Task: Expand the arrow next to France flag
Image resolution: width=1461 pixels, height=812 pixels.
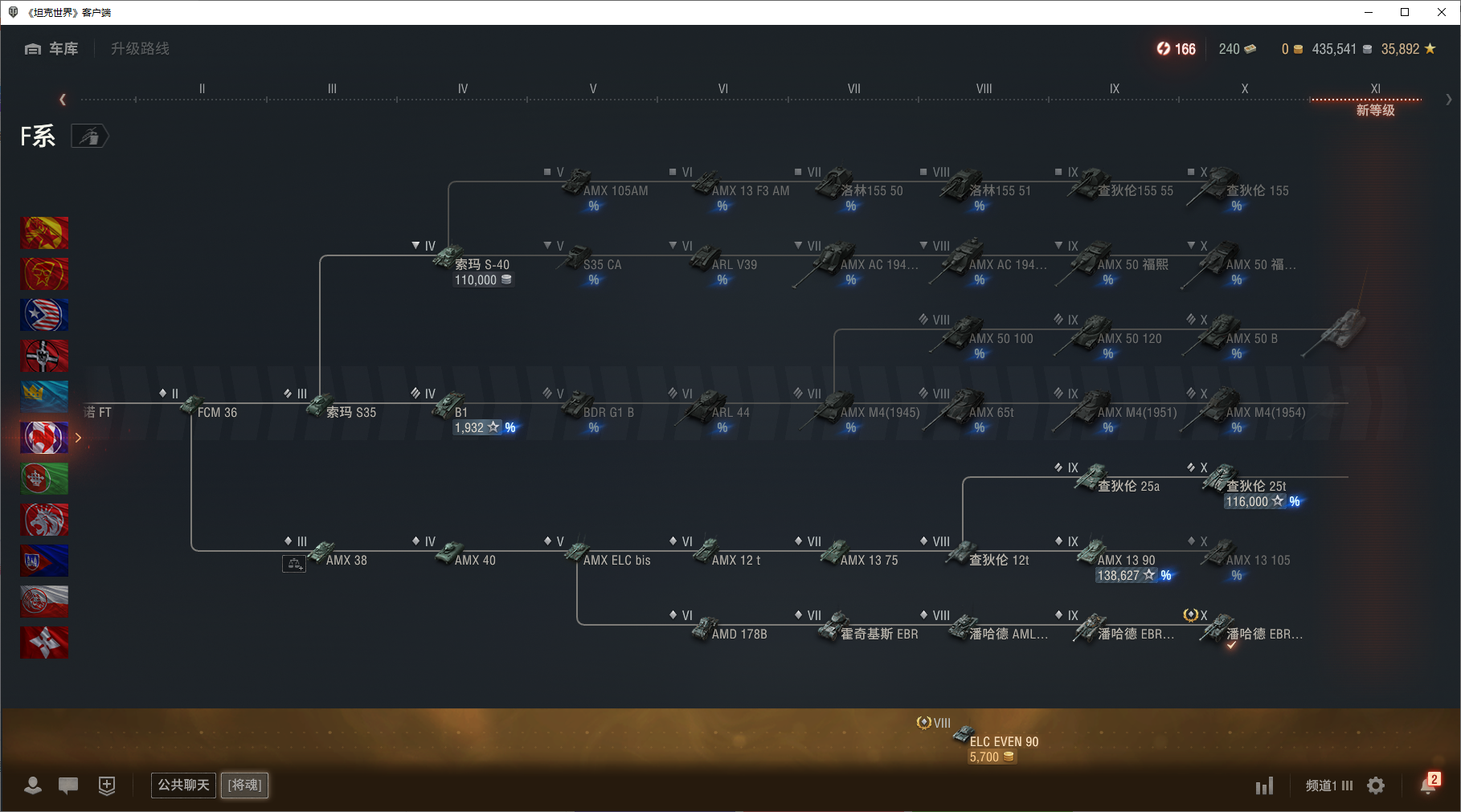Action: point(78,438)
